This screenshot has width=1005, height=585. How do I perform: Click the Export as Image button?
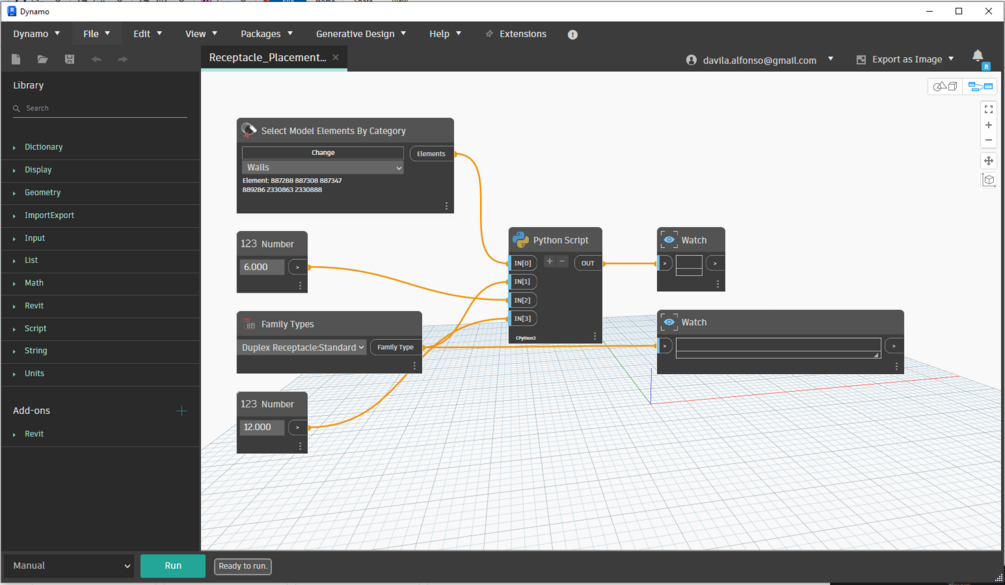coord(905,60)
